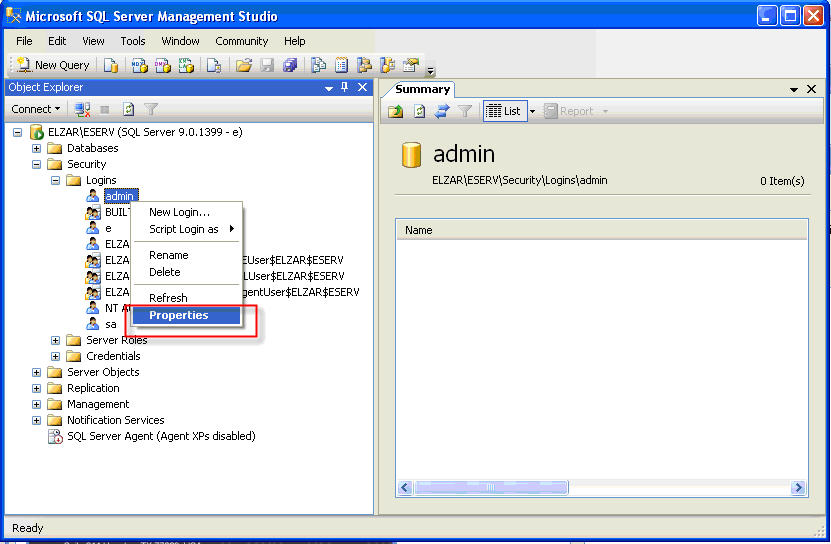This screenshot has width=831, height=544.
Task: Choose Properties from the context menu
Action: (178, 315)
